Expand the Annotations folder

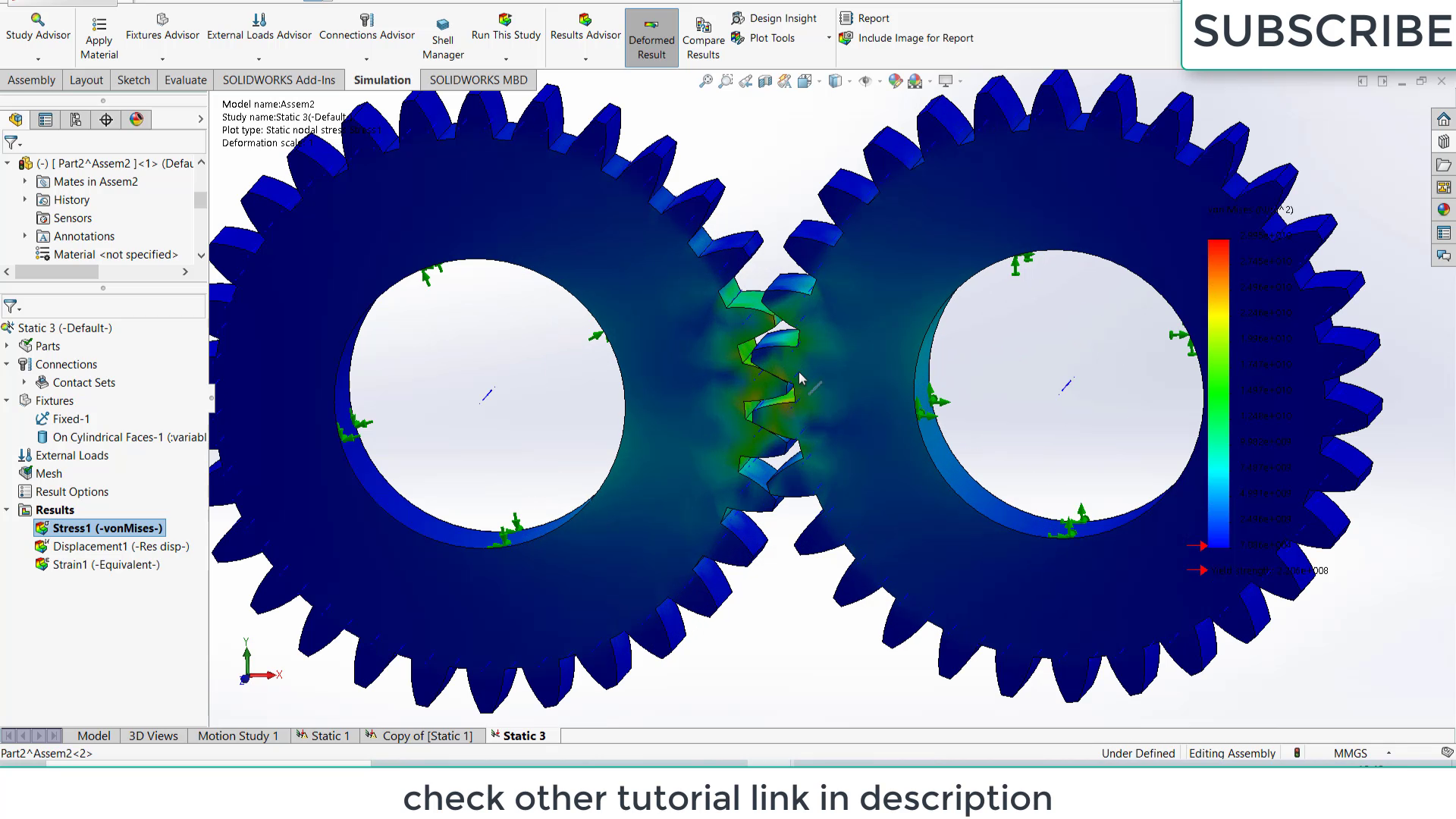[24, 236]
